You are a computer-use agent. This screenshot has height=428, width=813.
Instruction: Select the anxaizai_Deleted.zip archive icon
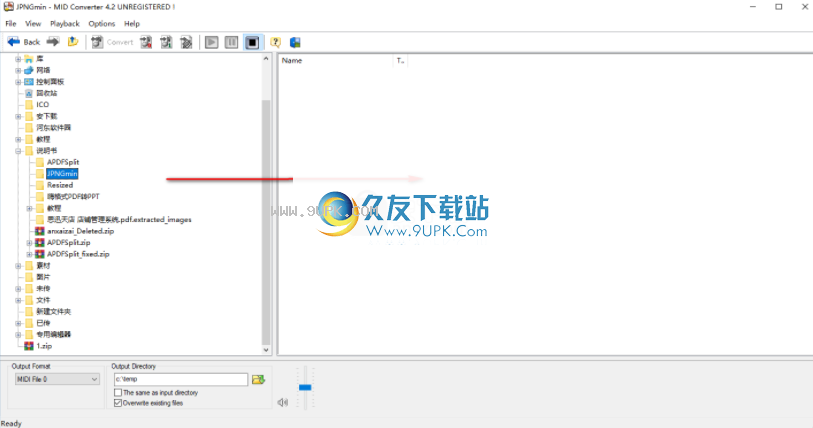[x=39, y=231]
